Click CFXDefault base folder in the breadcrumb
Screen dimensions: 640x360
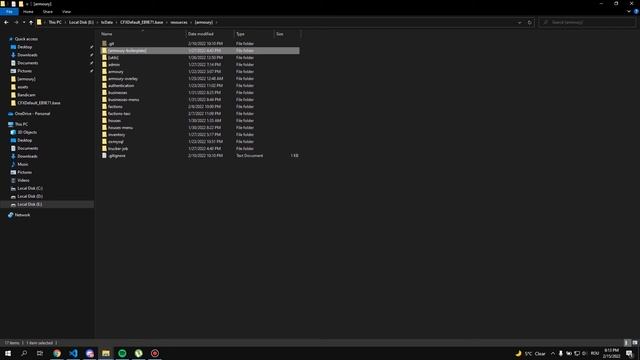[142, 22]
